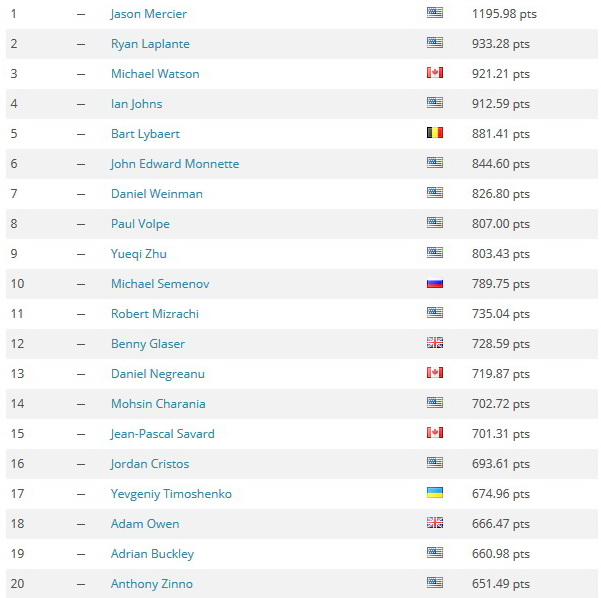Screen dimensions: 601x598
Task: Click the UK flag beside Benny Glaser
Action: (435, 343)
